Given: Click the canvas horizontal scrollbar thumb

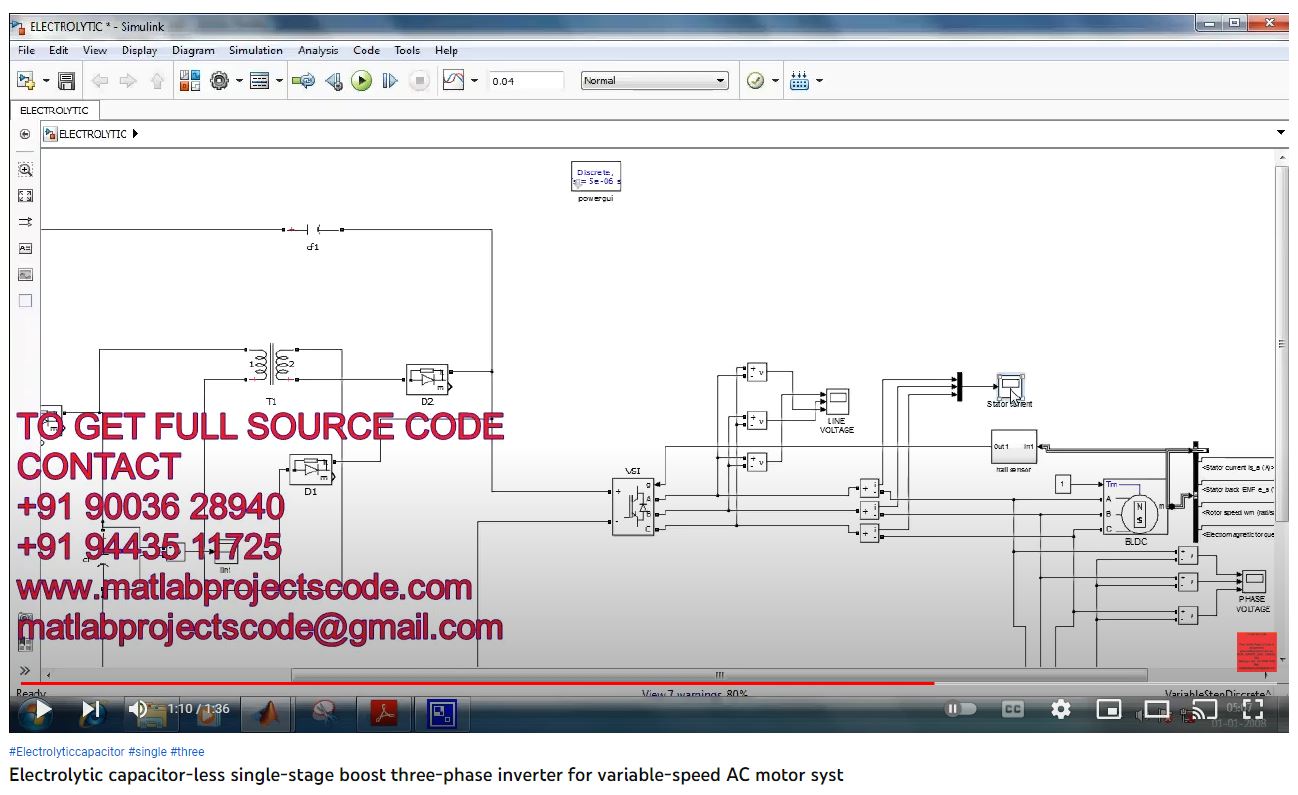Looking at the screenshot, I should coord(719,675).
